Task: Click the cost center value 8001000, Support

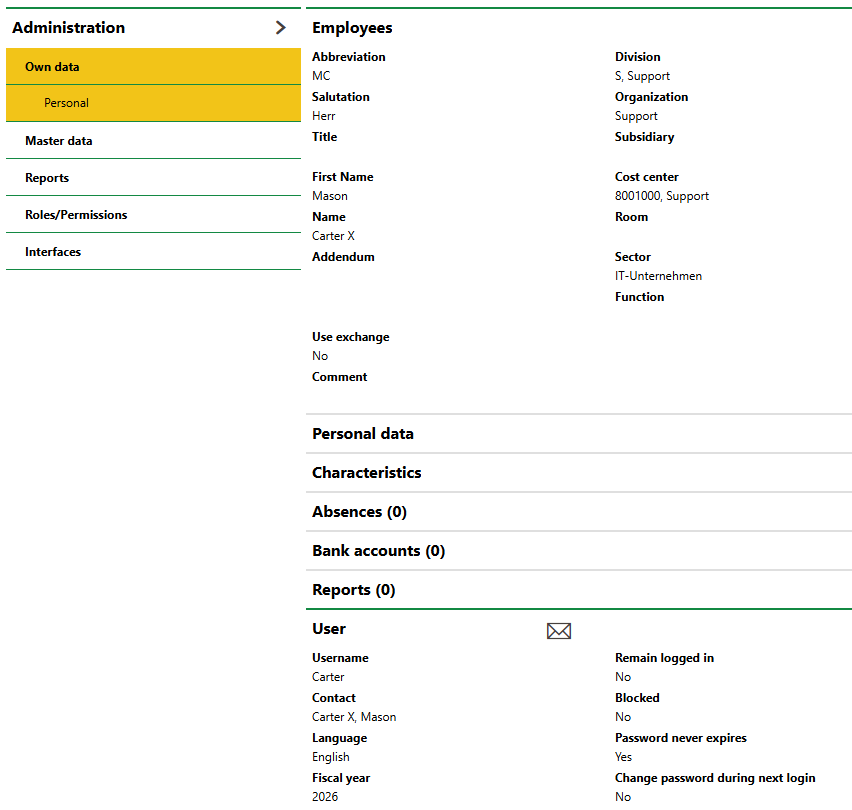Action: 662,196
